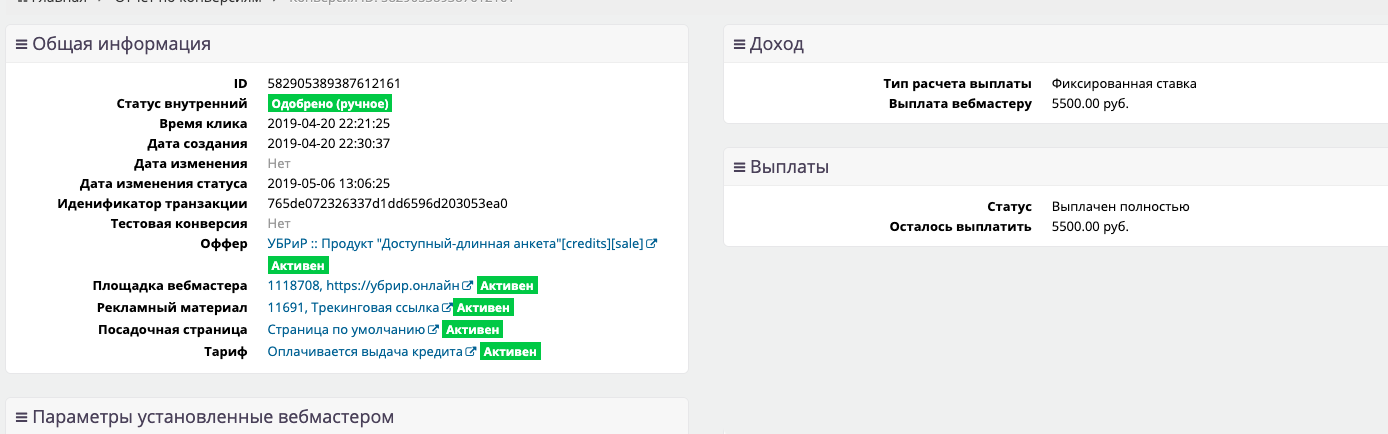1388x434 pixels.
Task: Click the list icon beside "Доход"
Action: [739, 44]
